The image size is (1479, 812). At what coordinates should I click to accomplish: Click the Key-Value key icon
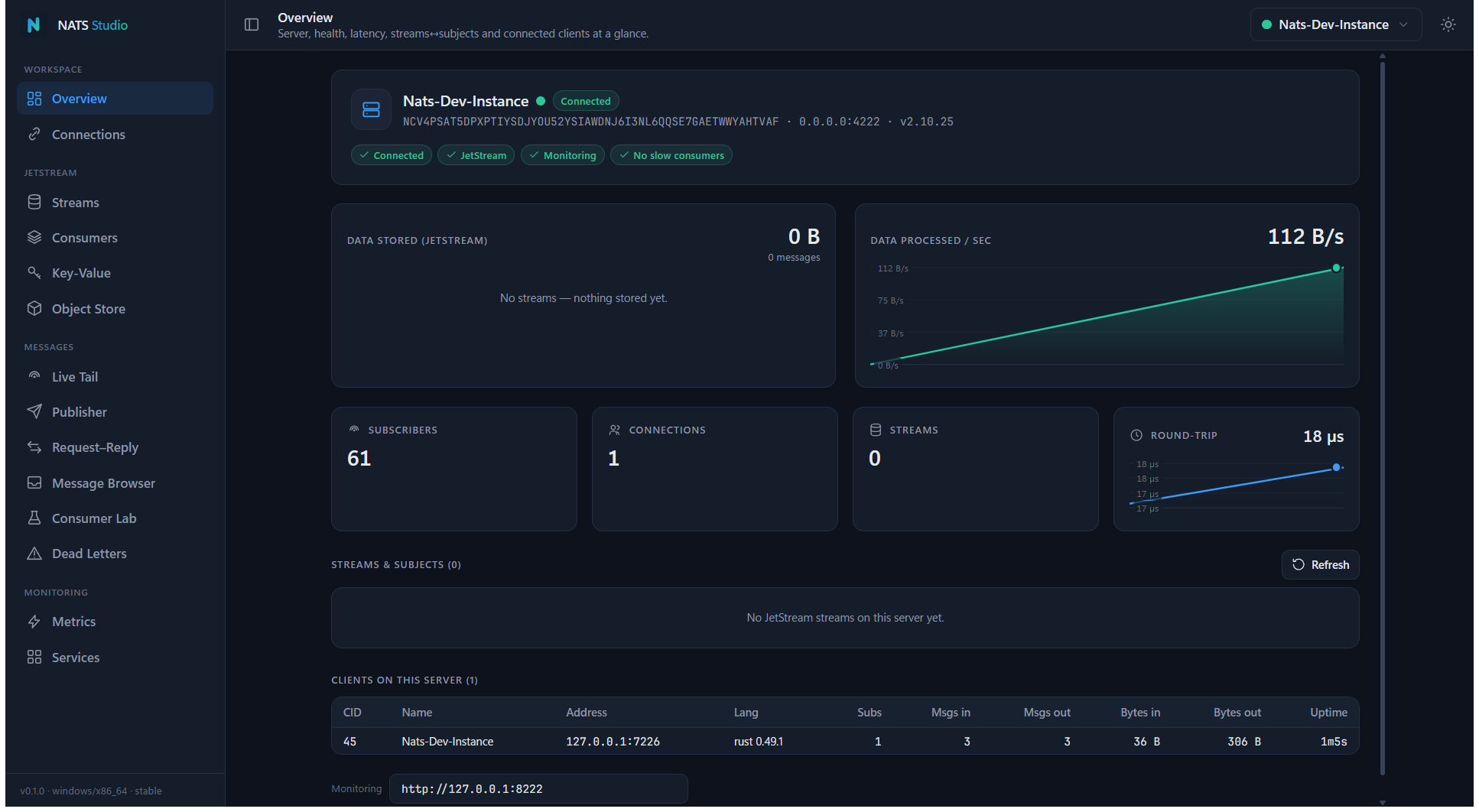coord(34,273)
